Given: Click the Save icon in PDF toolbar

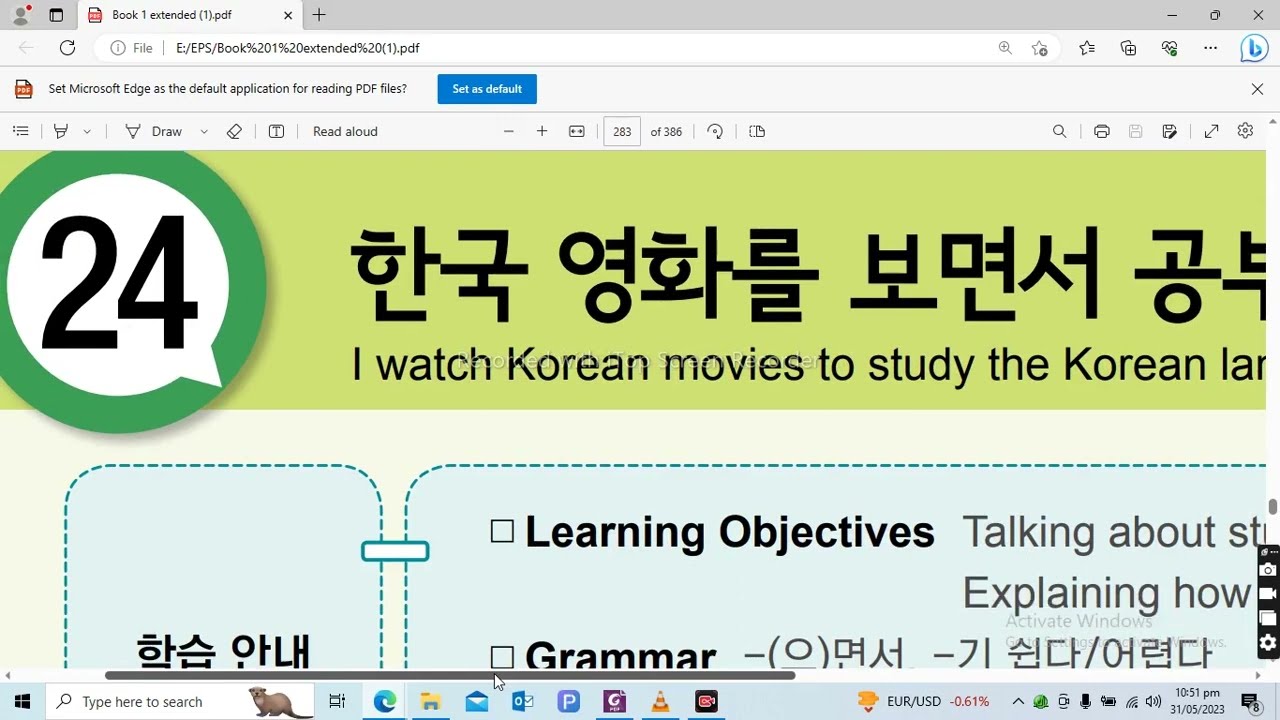Looking at the screenshot, I should (x=1135, y=131).
